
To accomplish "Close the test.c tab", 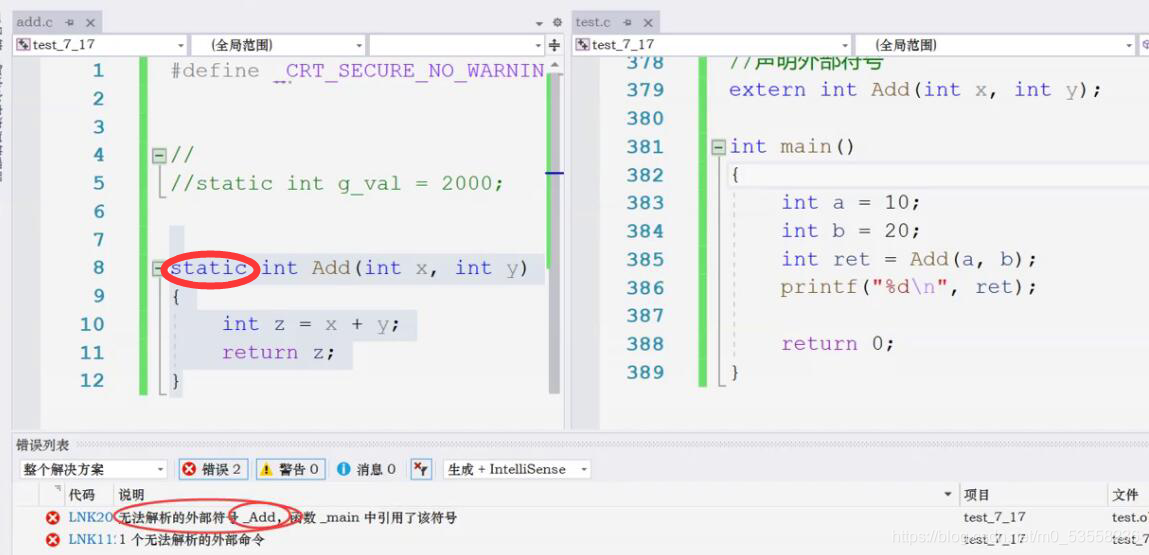I will [x=647, y=23].
